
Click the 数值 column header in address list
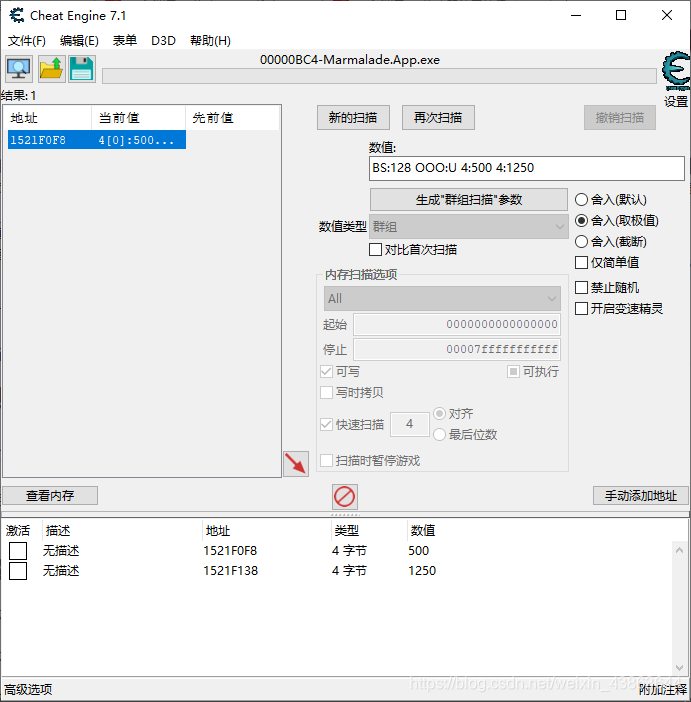click(423, 531)
